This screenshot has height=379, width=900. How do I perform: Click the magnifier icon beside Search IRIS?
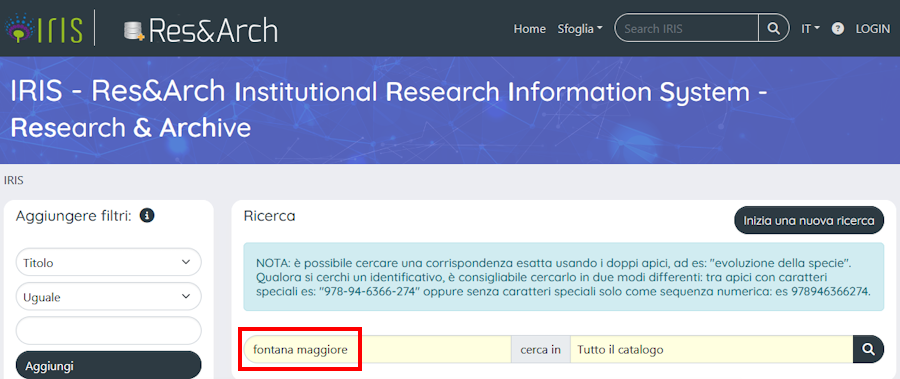[773, 28]
